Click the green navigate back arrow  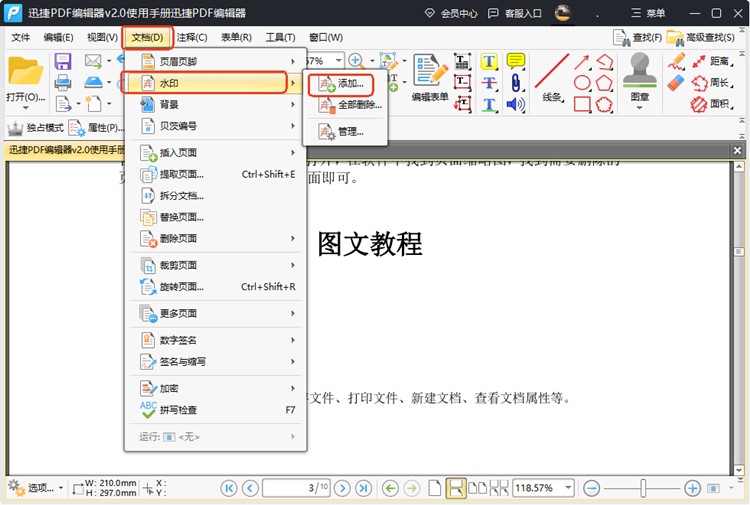click(390, 488)
